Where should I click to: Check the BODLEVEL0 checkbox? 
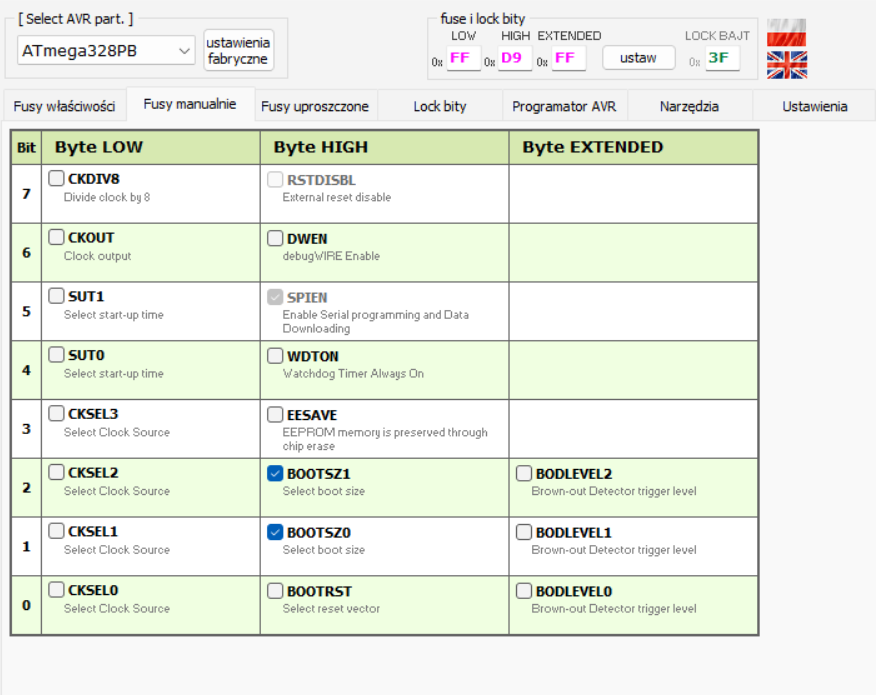(523, 591)
